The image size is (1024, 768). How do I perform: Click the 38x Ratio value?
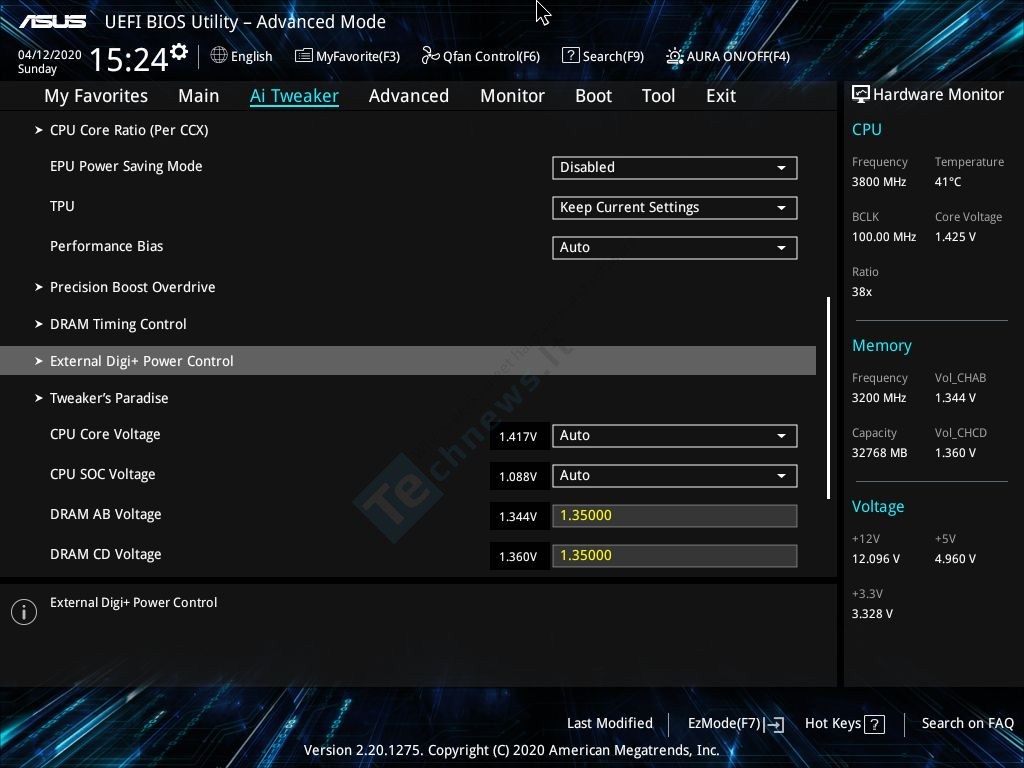pos(862,292)
